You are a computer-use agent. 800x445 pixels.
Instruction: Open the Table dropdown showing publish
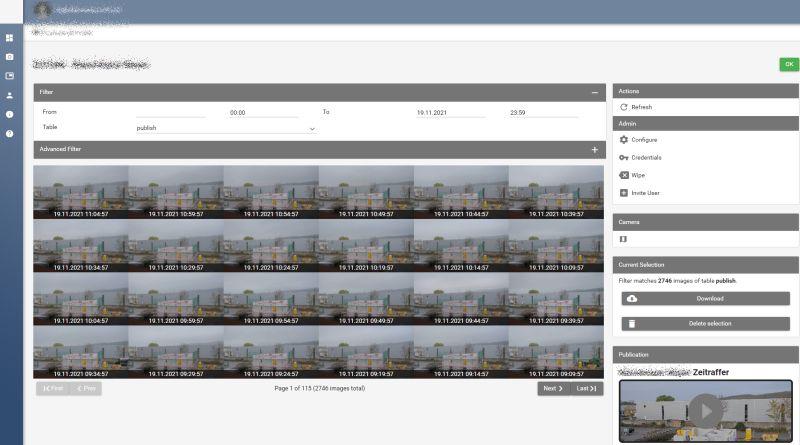pos(226,128)
